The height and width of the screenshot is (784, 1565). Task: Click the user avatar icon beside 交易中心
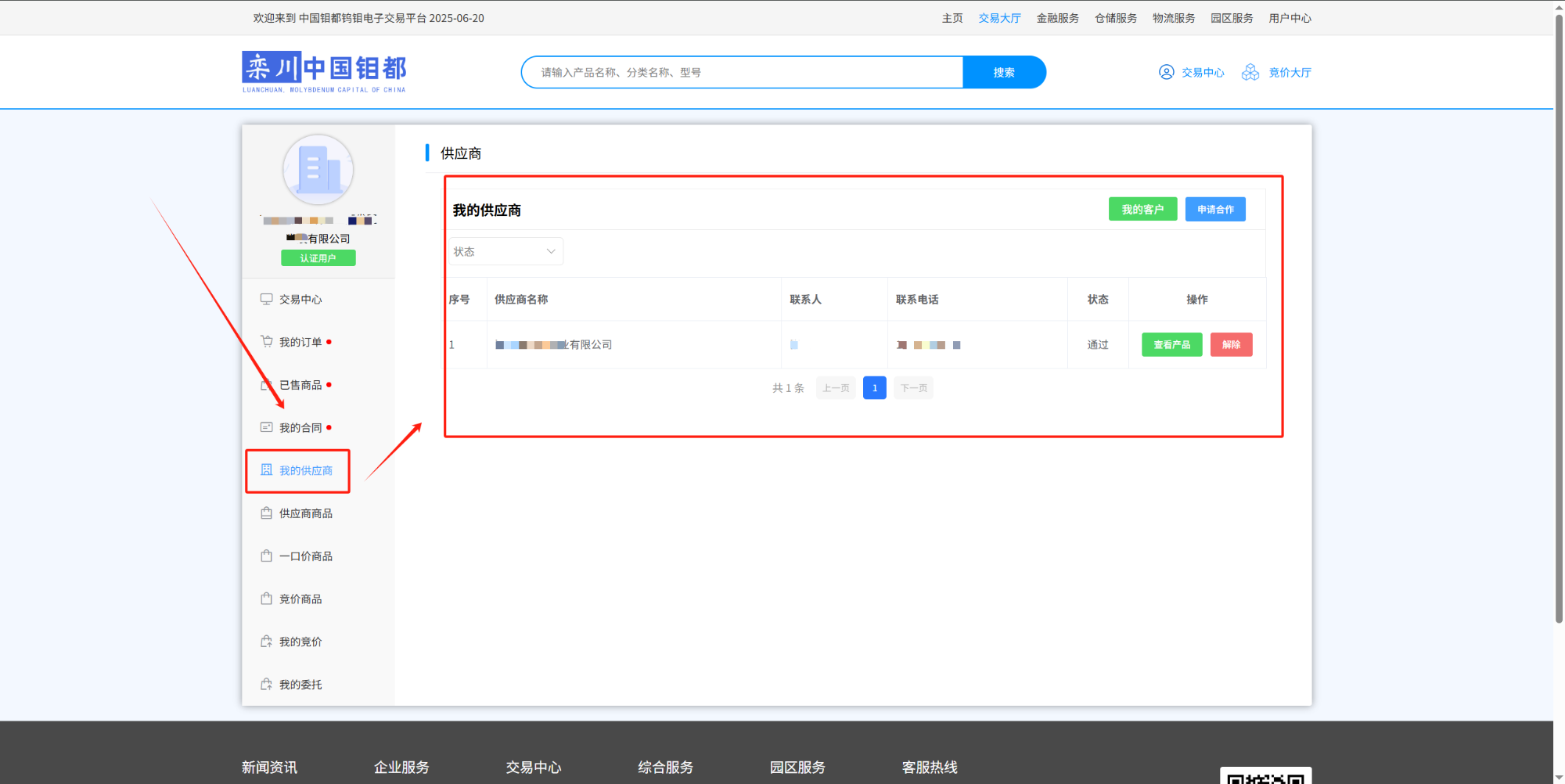pyautogui.click(x=1166, y=72)
